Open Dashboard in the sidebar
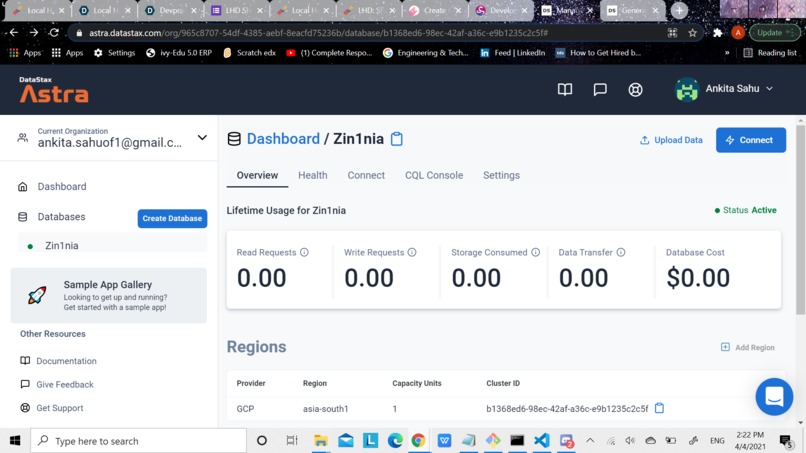The width and height of the screenshot is (806, 453). (x=62, y=187)
